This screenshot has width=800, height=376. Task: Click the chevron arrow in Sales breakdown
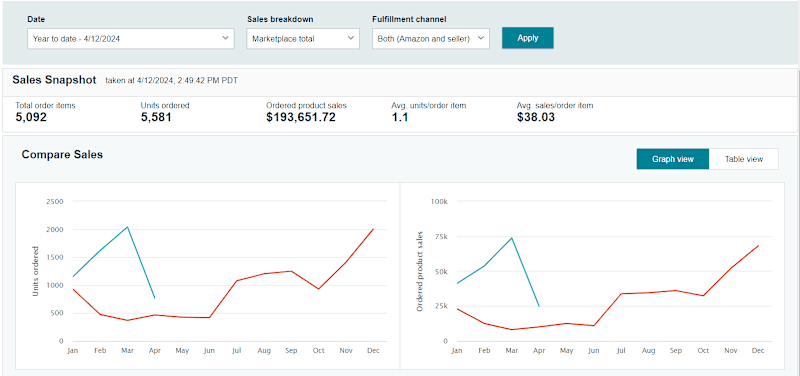pyautogui.click(x=351, y=38)
